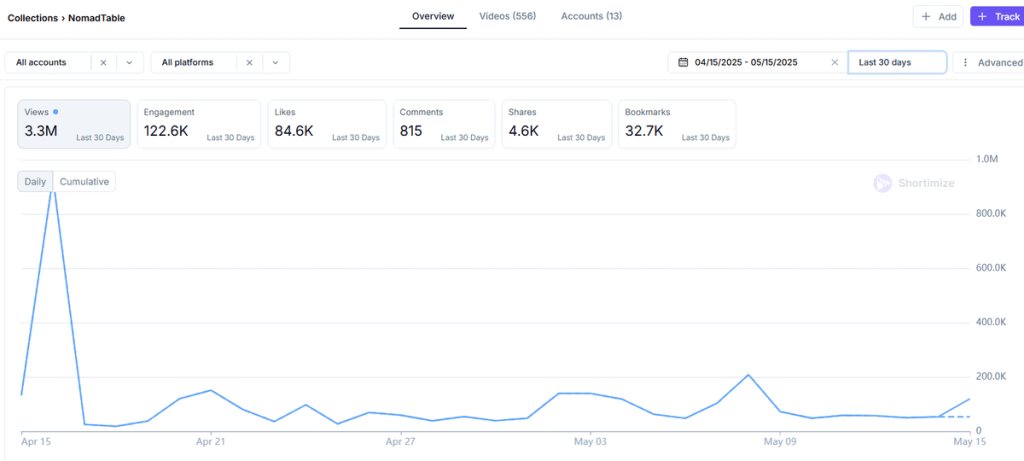
Task: Clear the All platforms filter with X
Action: (x=250, y=62)
